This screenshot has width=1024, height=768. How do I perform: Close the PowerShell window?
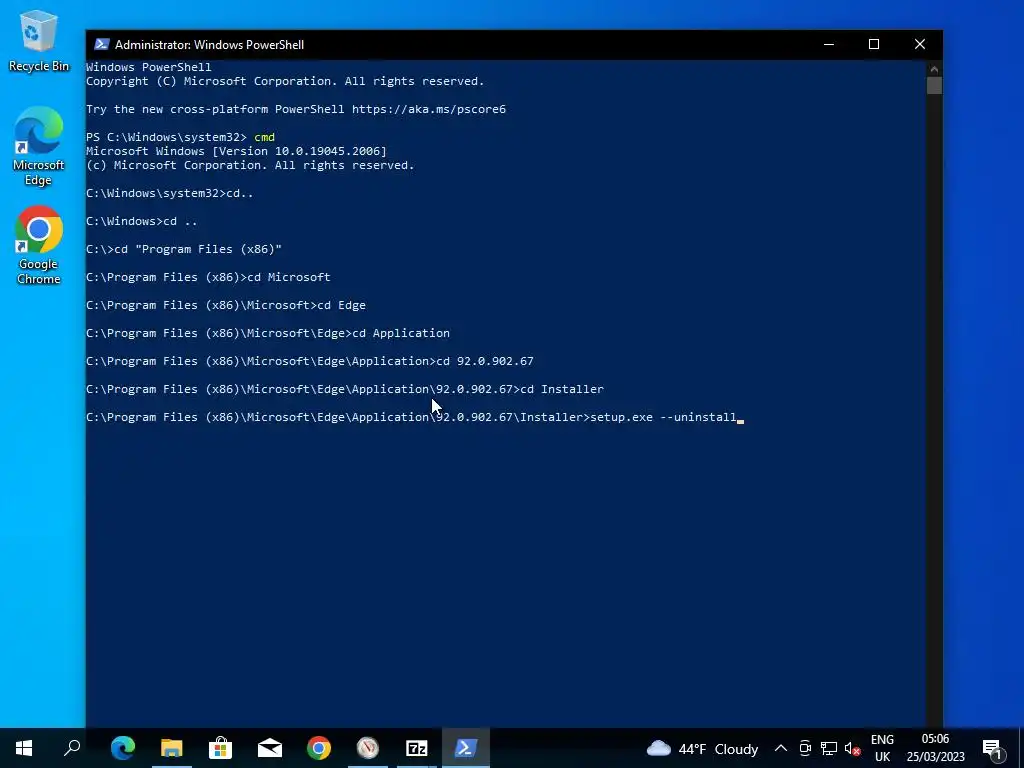pos(920,44)
